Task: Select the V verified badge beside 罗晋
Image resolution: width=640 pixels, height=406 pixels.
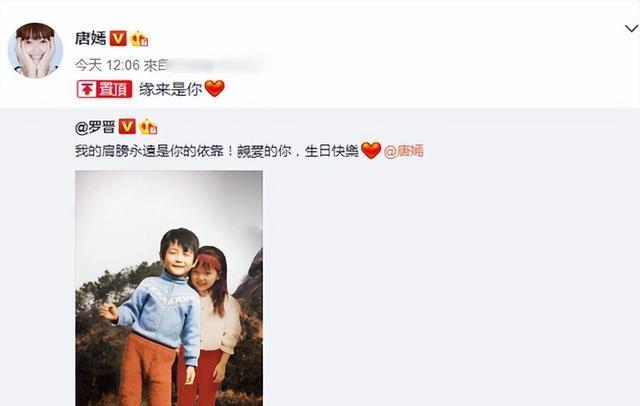Action: [127, 127]
